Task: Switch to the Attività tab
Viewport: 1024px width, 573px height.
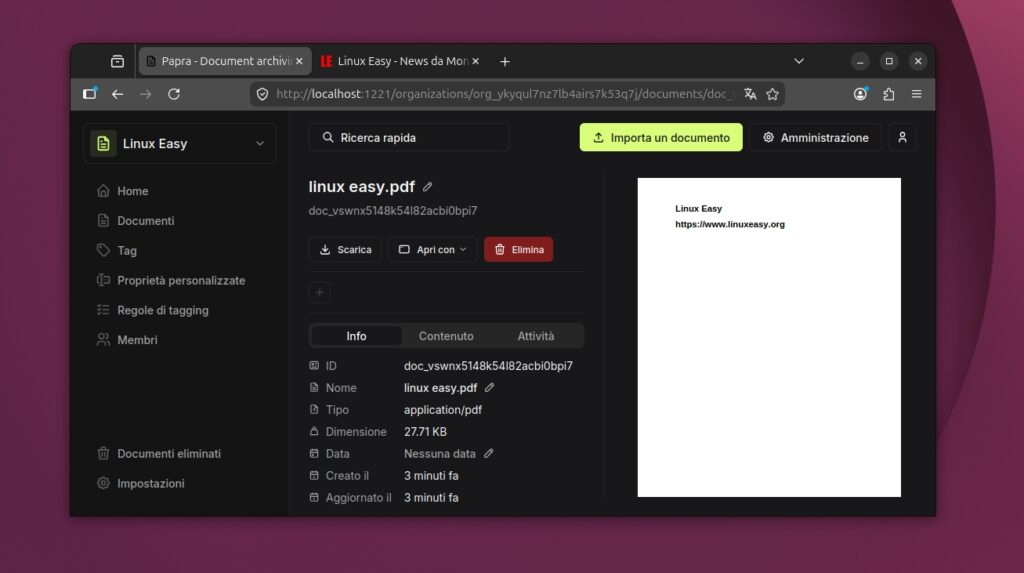Action: [x=536, y=336]
